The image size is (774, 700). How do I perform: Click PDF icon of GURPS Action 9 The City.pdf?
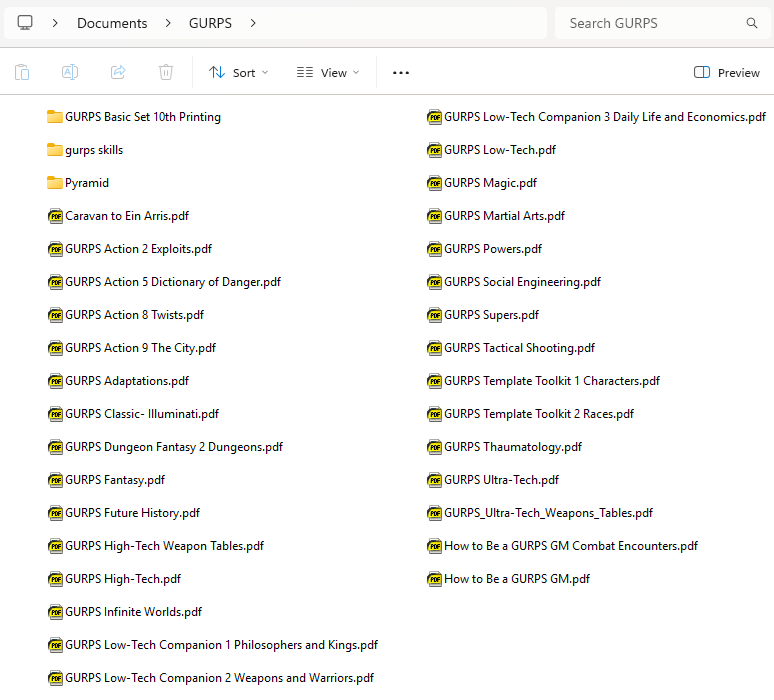coord(55,348)
